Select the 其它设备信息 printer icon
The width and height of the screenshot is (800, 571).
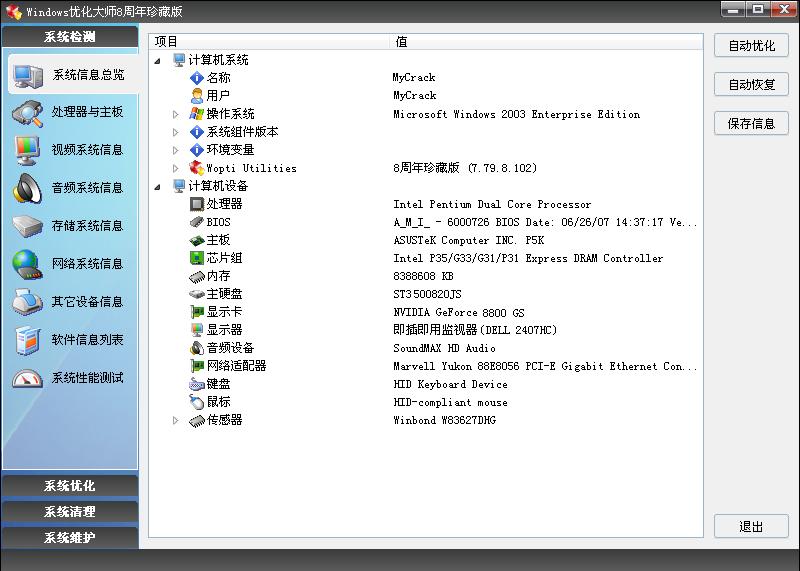pyautogui.click(x=28, y=302)
